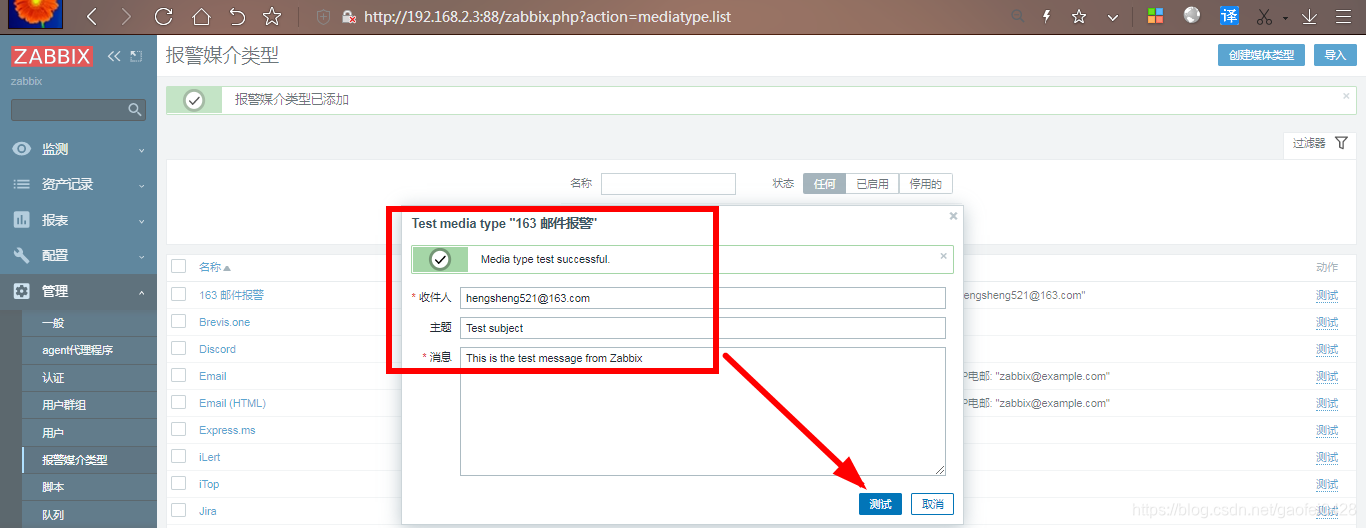Image resolution: width=1366 pixels, height=528 pixels.
Task: Open 报警媒介类型 menu item
Action: pyautogui.click(x=88, y=460)
